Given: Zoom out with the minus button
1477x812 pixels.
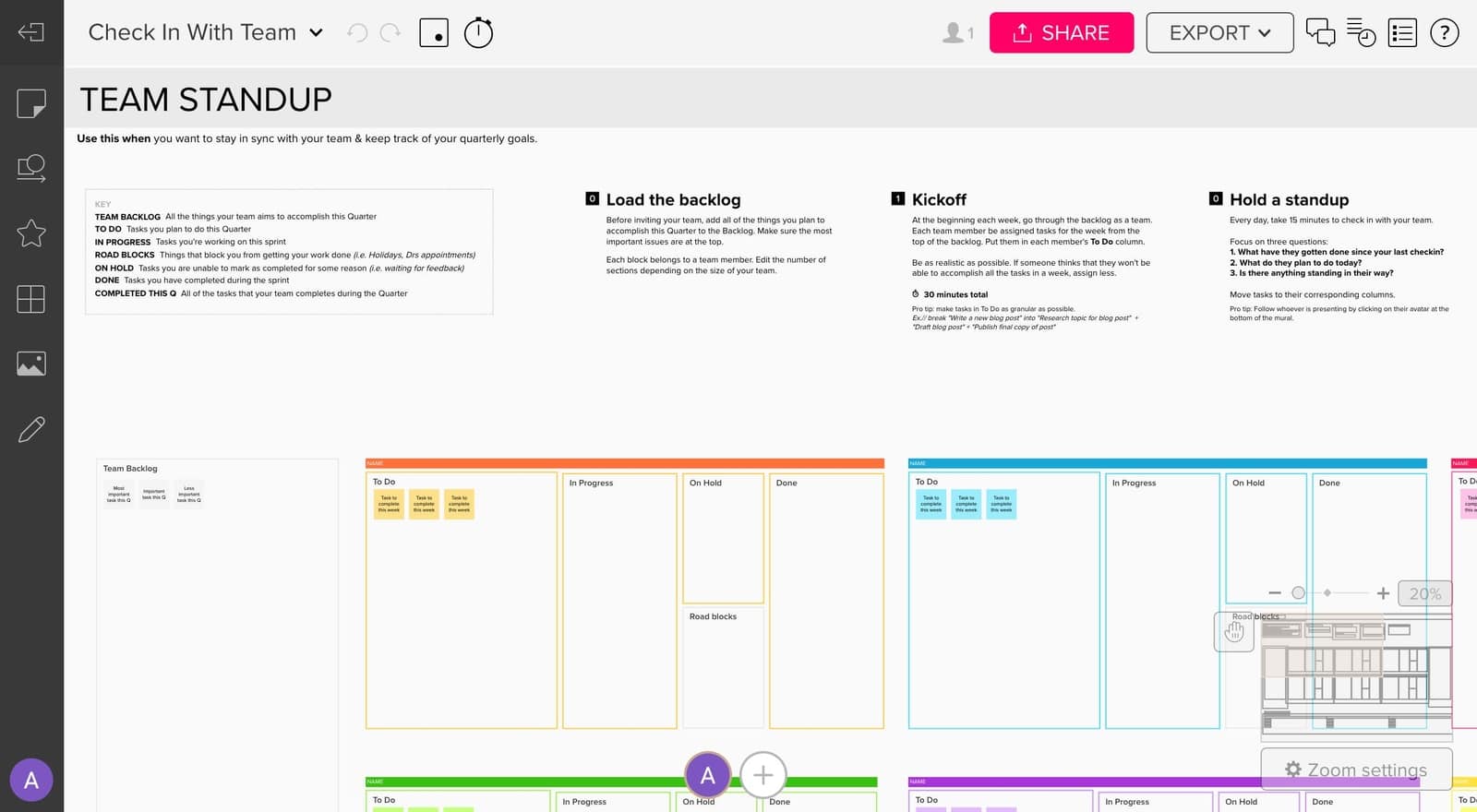Looking at the screenshot, I should coord(1275,593).
